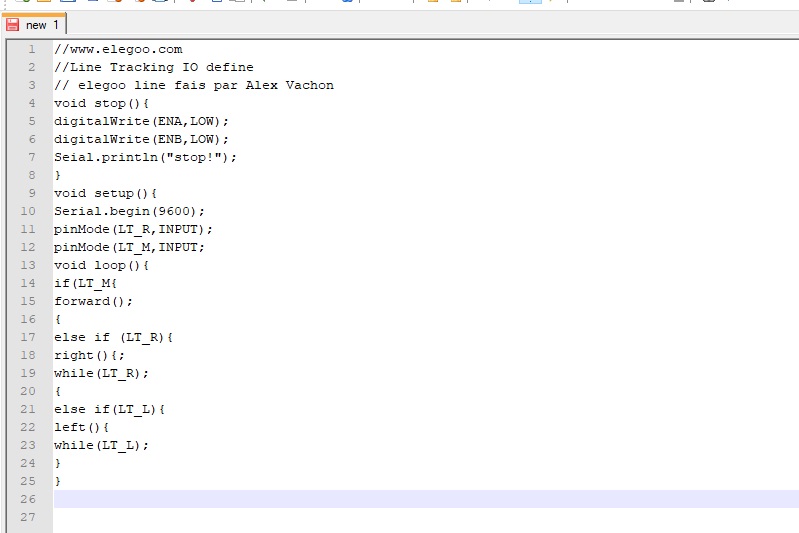Click line number 27 in the margin

pyautogui.click(x=28, y=517)
